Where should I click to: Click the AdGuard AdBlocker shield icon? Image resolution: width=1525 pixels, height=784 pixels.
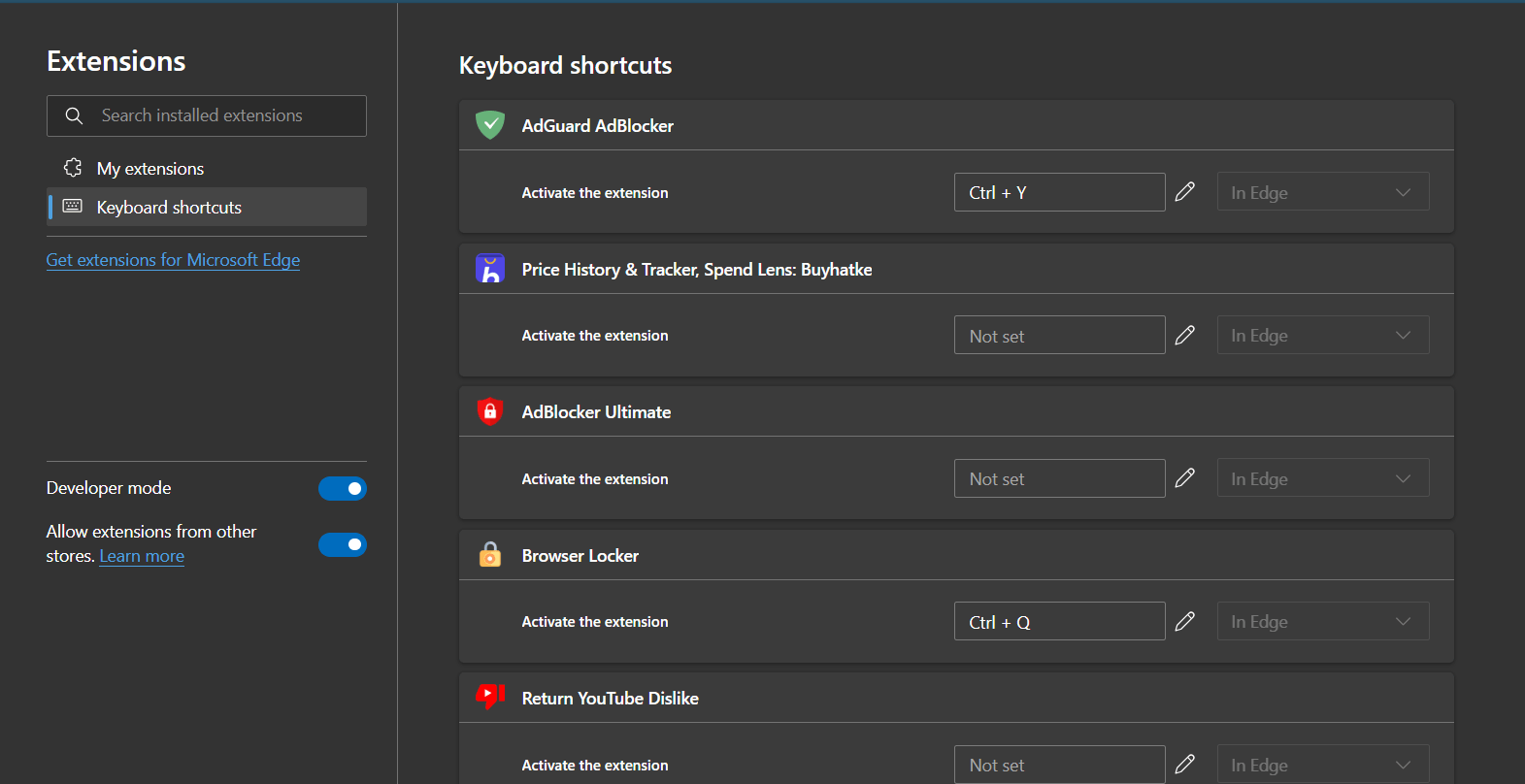490,125
